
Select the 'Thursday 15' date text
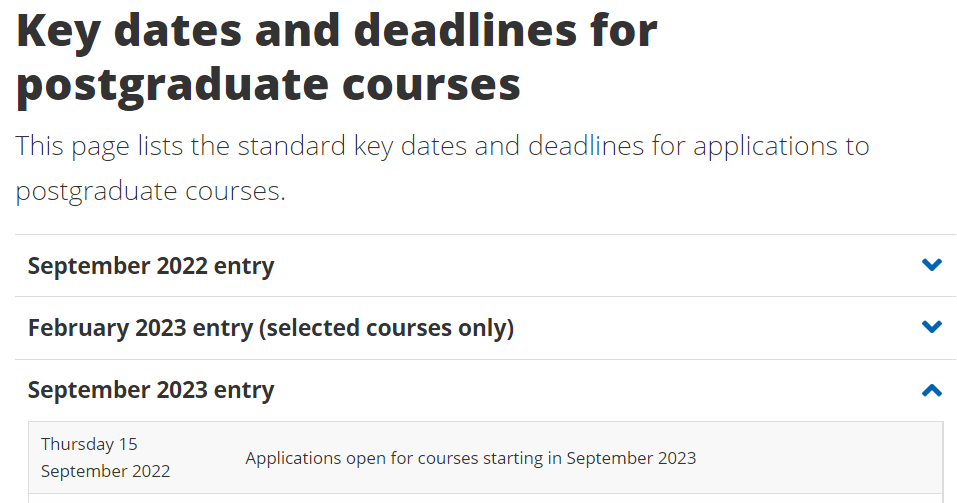[89, 444]
